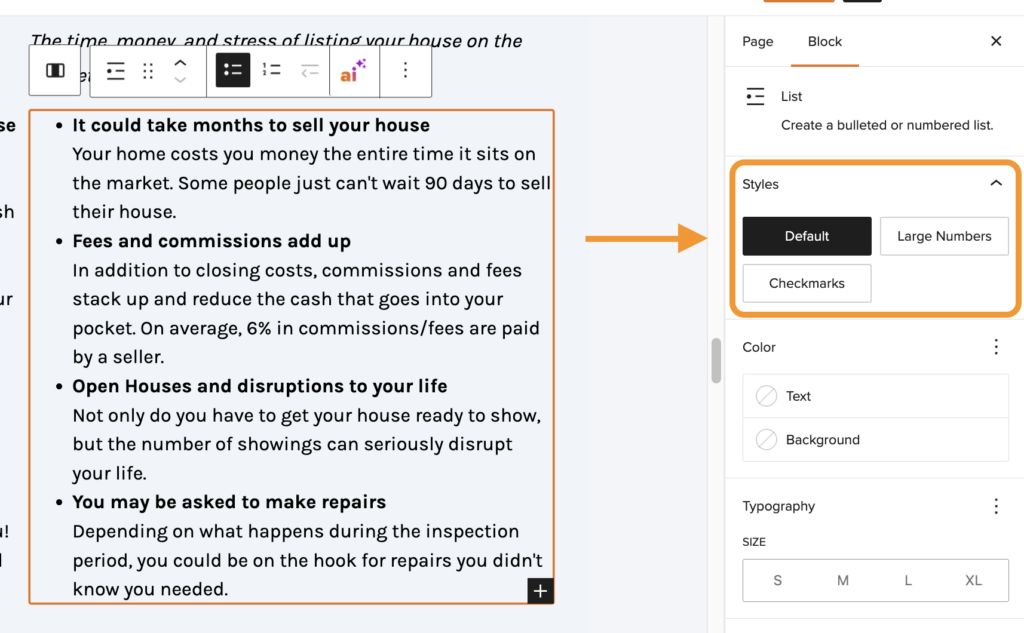Viewport: 1024px width, 633px height.
Task: Open the List block type switcher icon
Action: (x=116, y=71)
